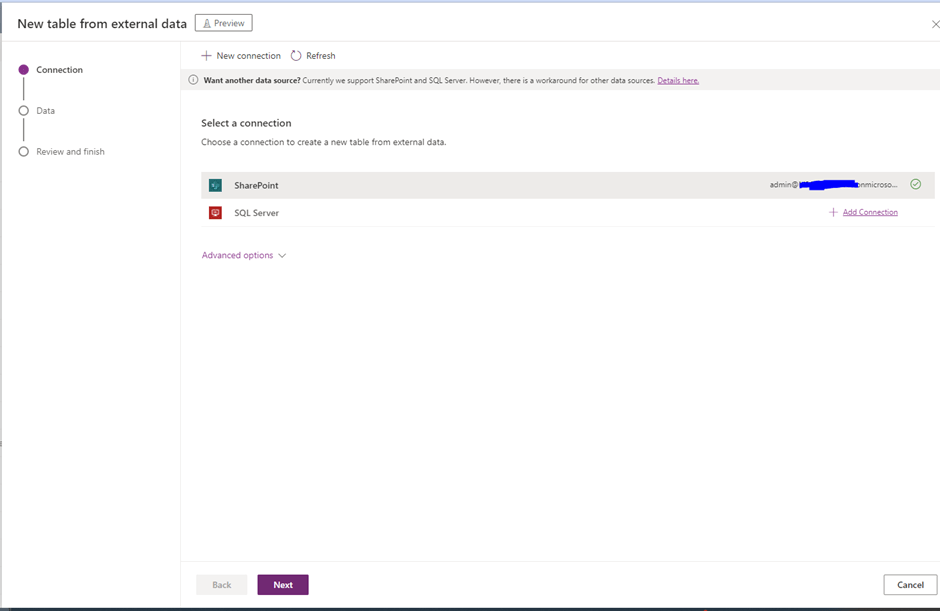Click the chevron next to Advanced options

282,256
